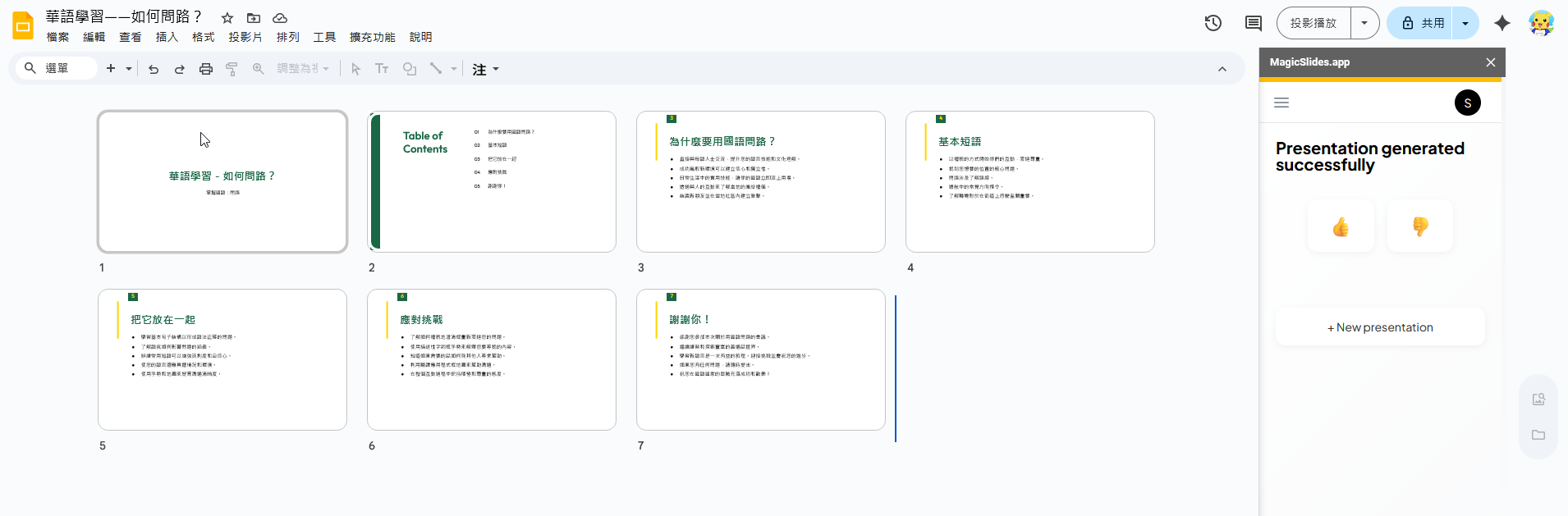Open version history clock icon
The image size is (1568, 516).
click(1213, 23)
